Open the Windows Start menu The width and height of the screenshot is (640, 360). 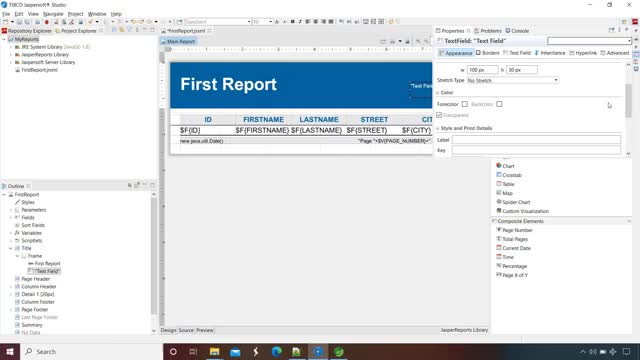click(10, 351)
